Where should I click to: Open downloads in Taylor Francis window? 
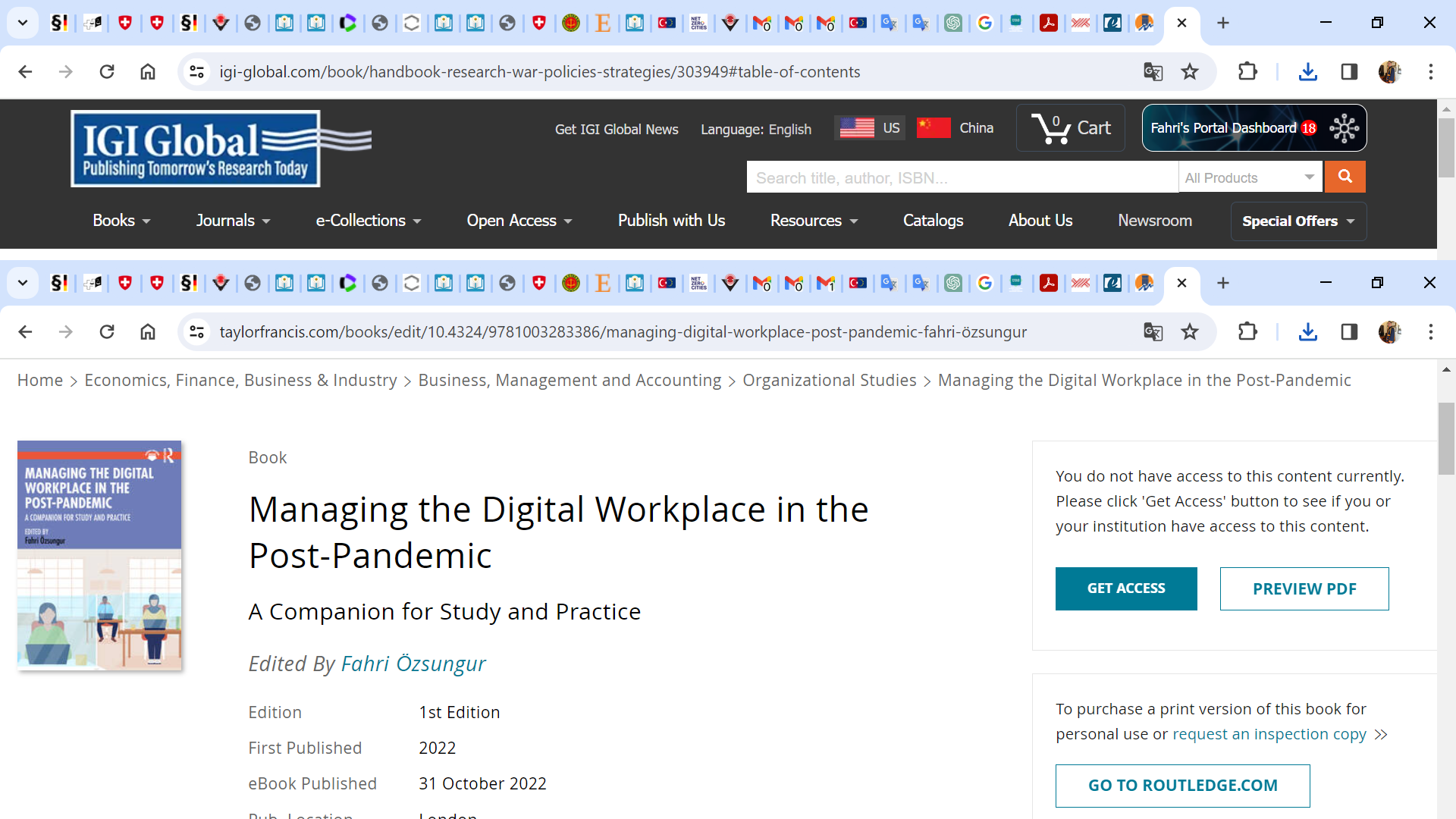click(1308, 331)
